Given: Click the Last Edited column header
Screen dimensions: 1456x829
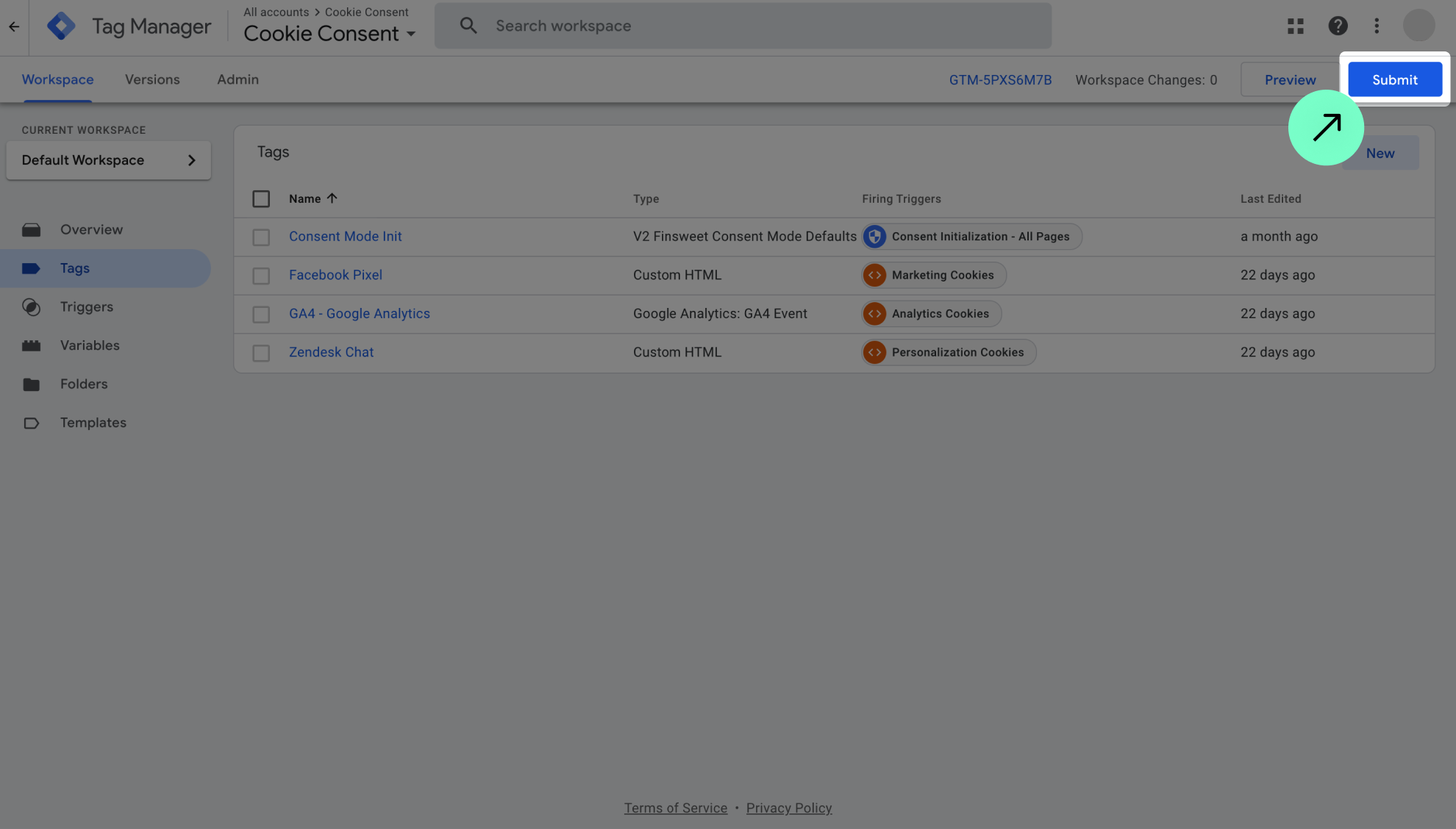Looking at the screenshot, I should pos(1270,199).
